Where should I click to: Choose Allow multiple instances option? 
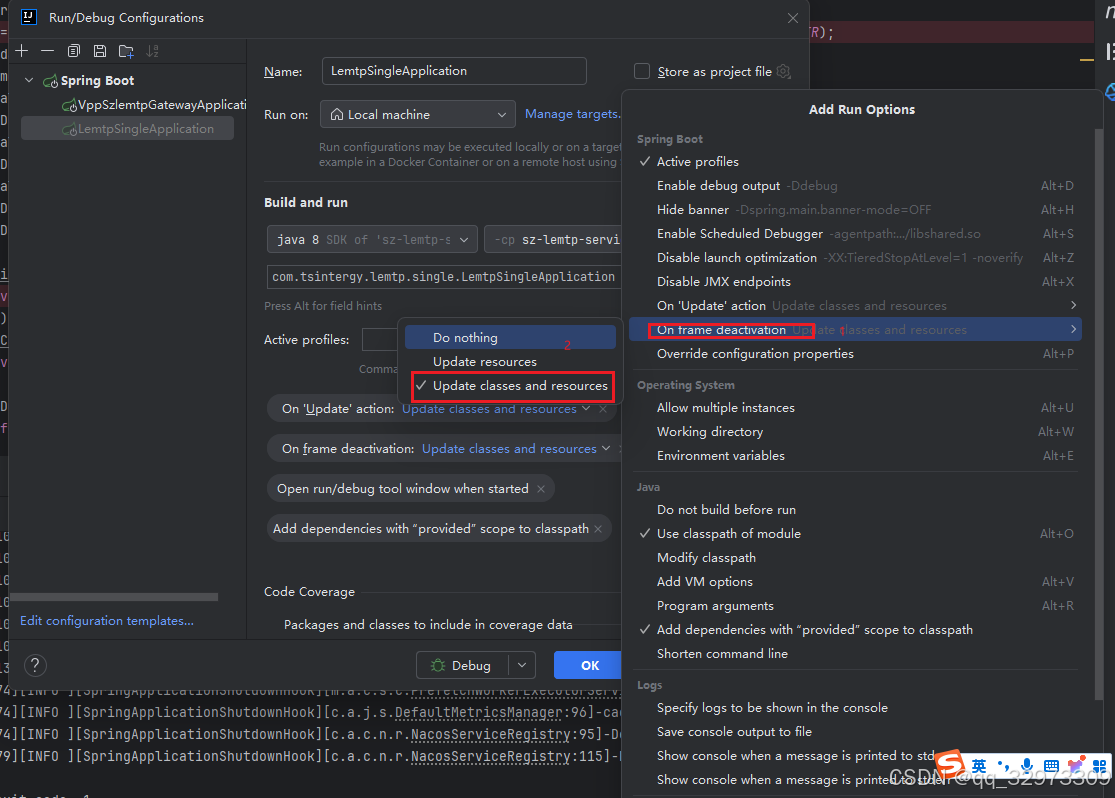pos(855,408)
